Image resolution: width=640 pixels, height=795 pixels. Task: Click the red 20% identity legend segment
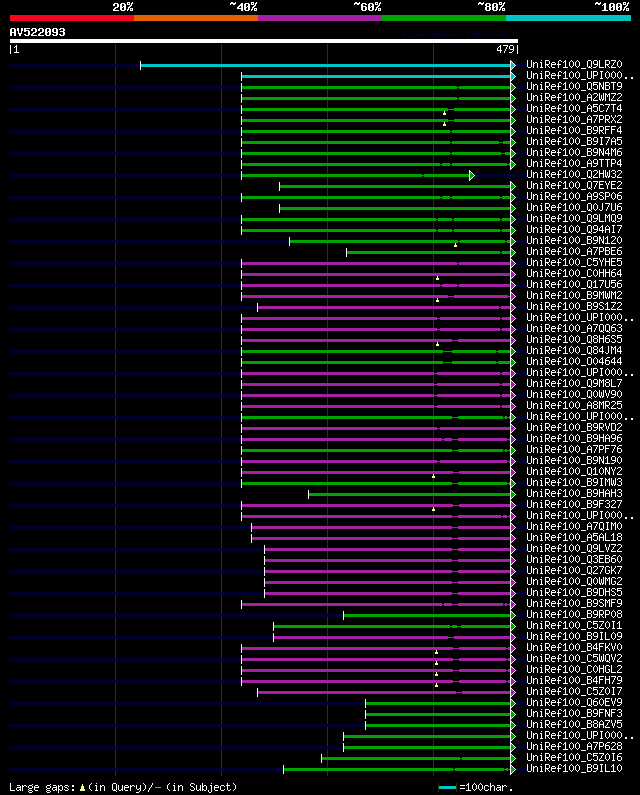point(72,18)
